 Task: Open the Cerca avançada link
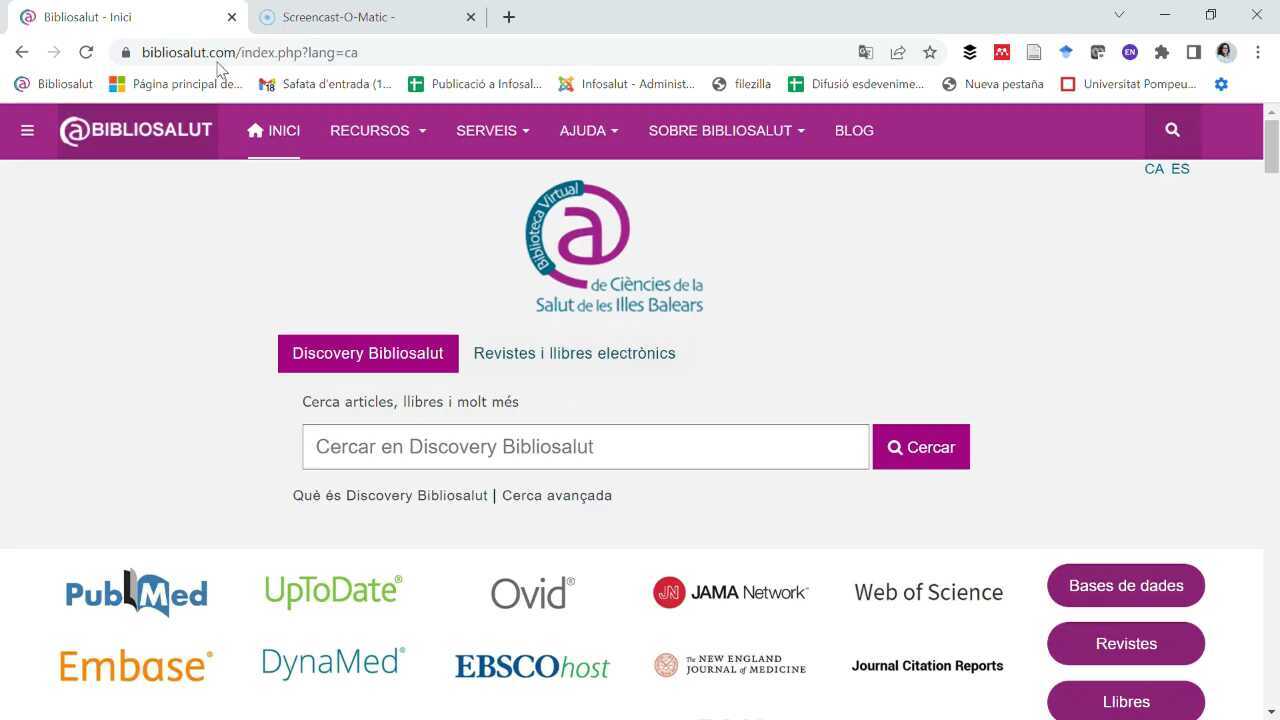tap(557, 496)
